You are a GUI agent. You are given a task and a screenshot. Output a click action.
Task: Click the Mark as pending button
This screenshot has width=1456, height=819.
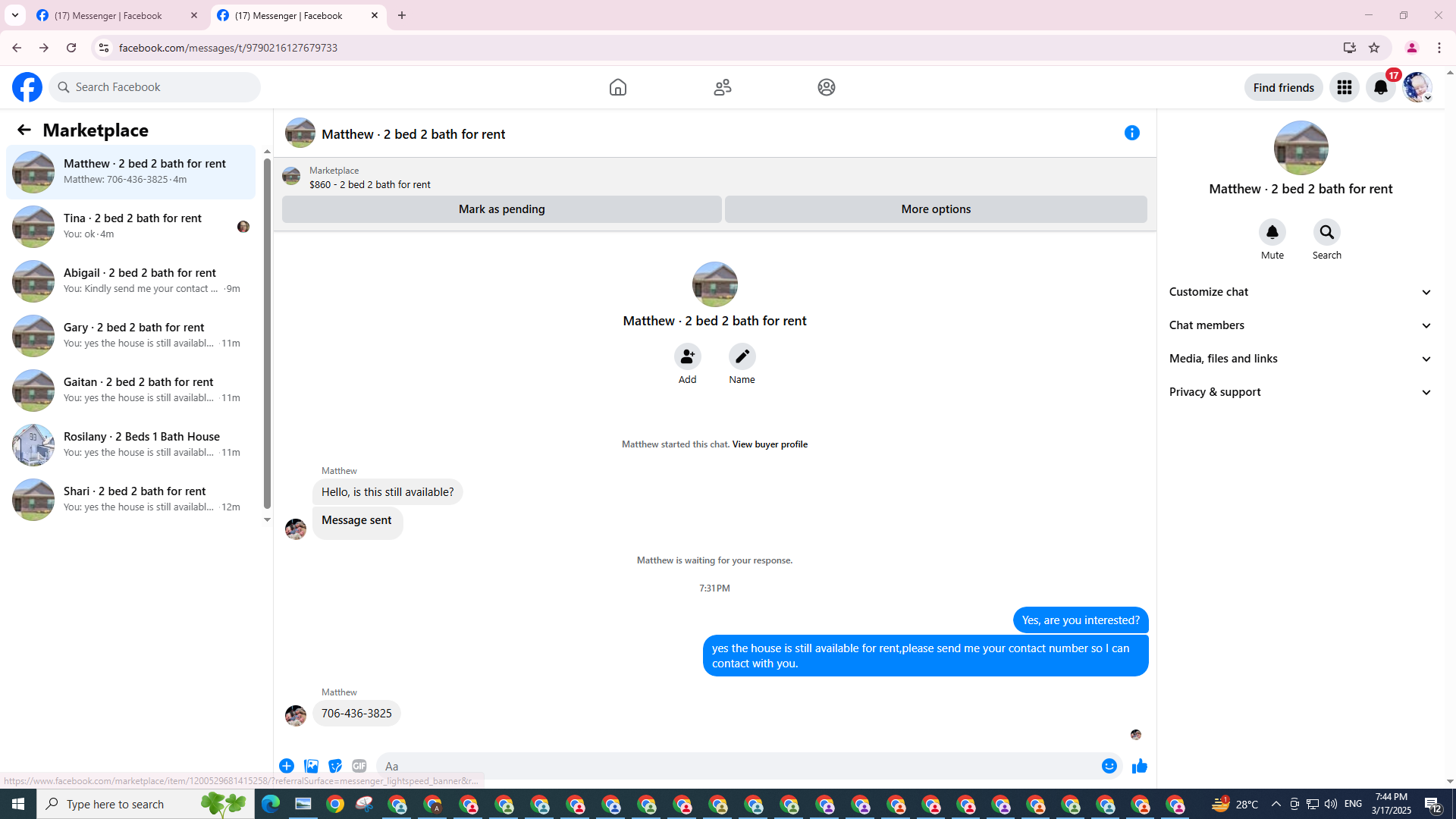(502, 209)
